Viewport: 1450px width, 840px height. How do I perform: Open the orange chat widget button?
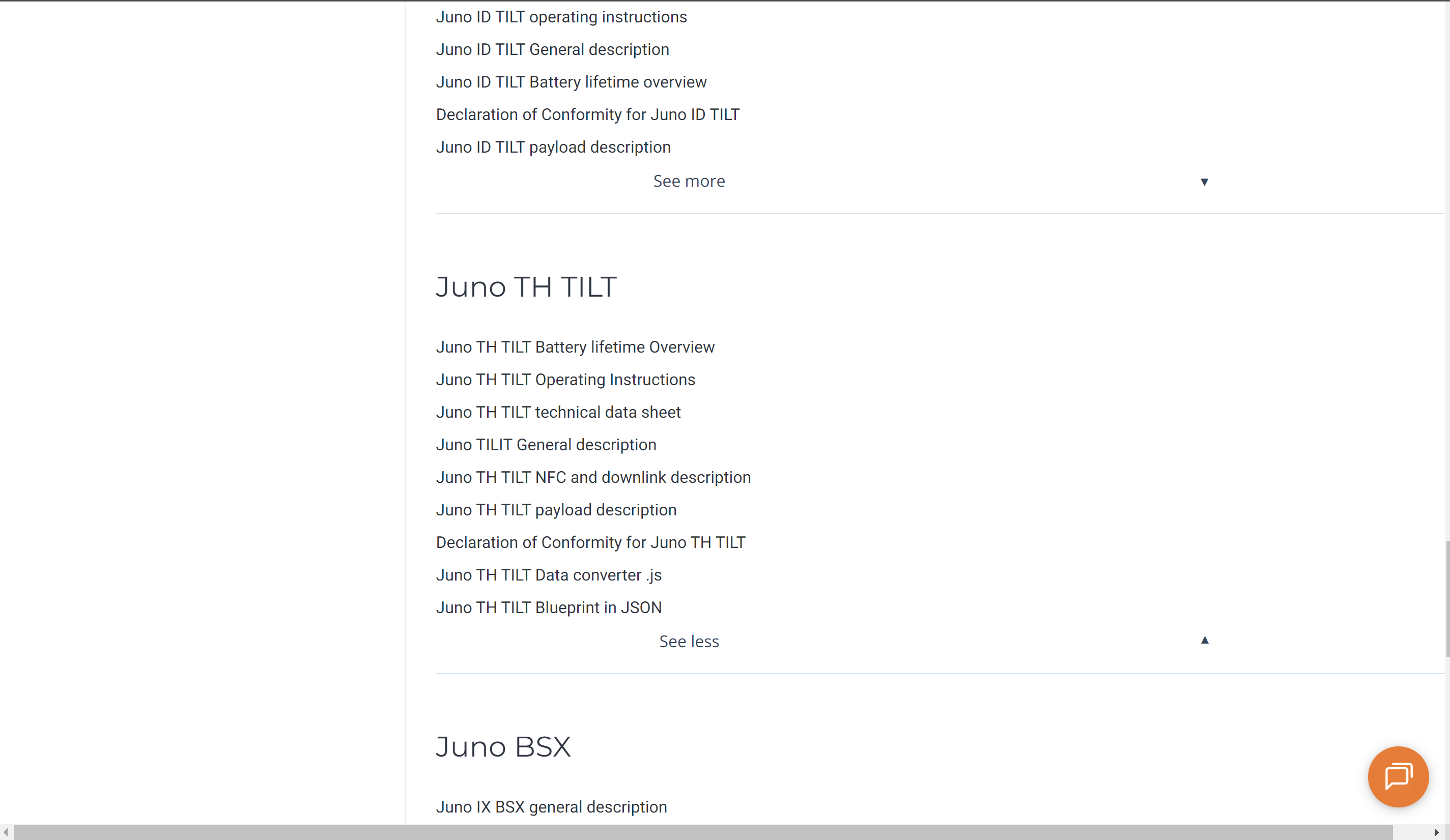coord(1398,777)
